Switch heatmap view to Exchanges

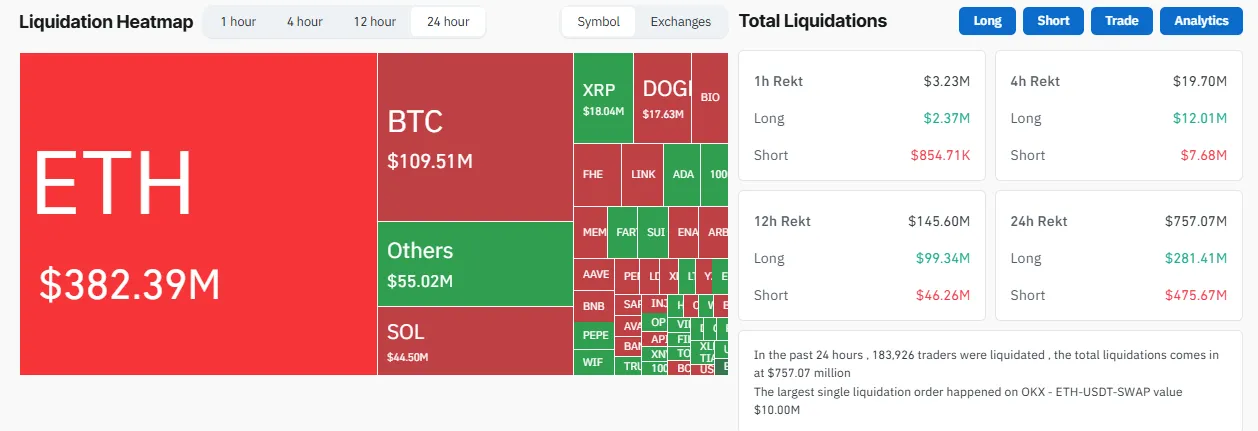point(681,21)
